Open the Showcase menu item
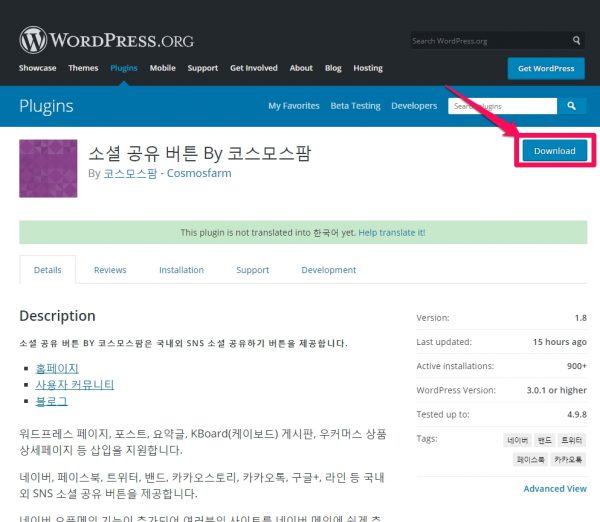The image size is (600, 522). pyautogui.click(x=38, y=68)
